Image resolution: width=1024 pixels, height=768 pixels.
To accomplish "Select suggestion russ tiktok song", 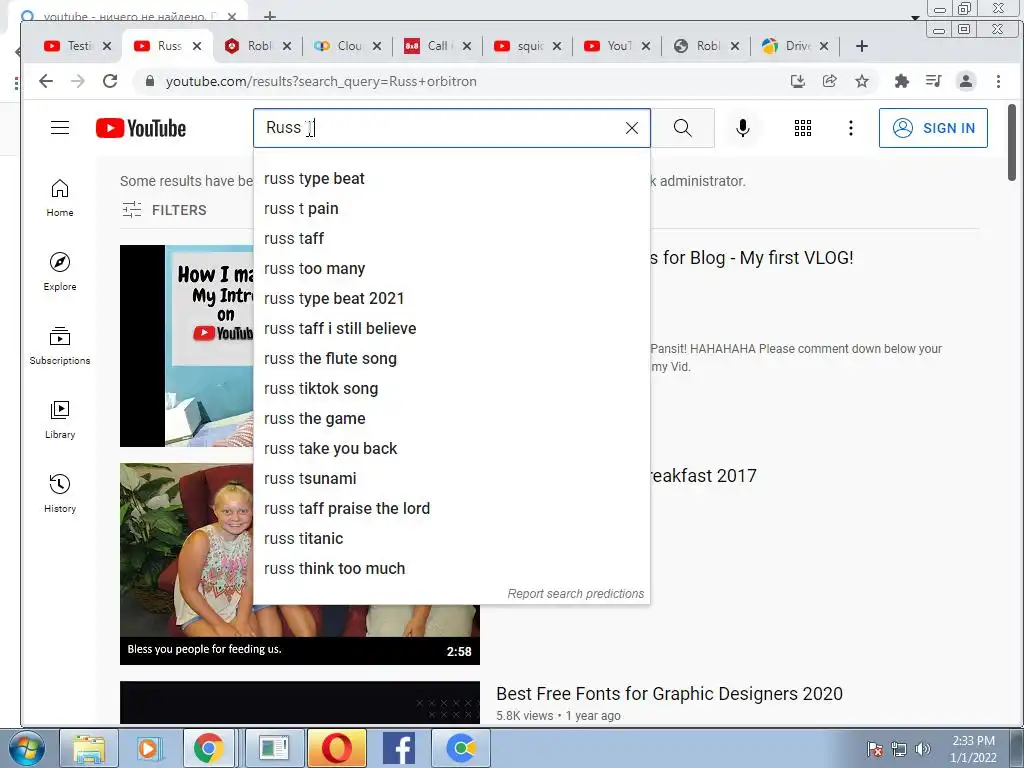I will point(451,389).
